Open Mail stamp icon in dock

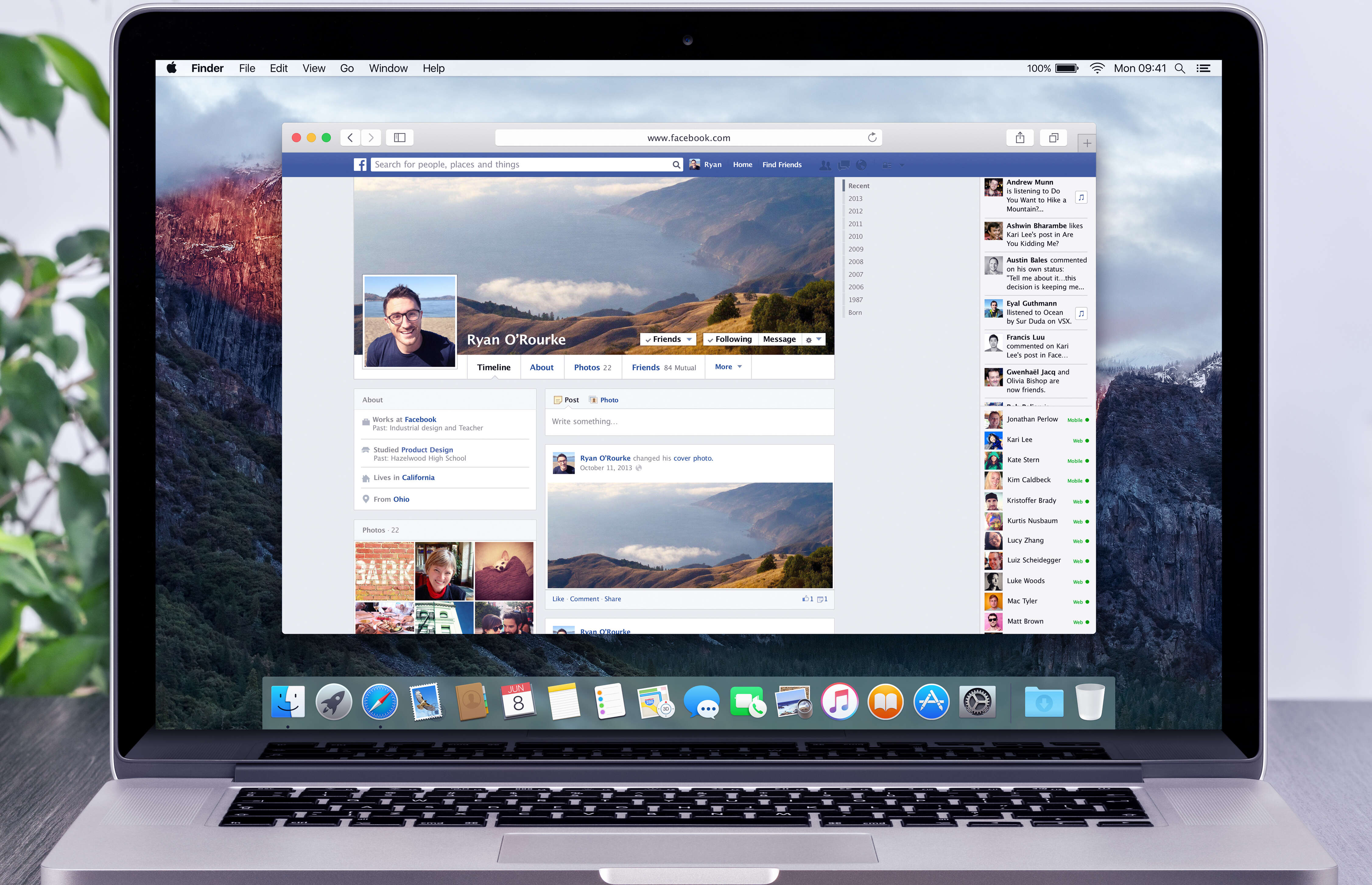click(426, 702)
